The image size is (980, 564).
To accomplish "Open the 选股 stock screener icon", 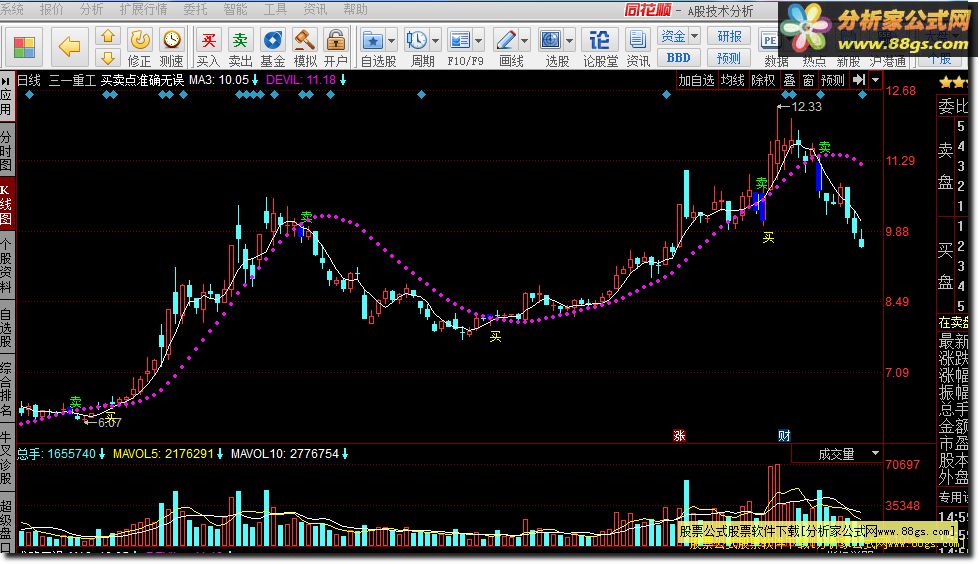I will [x=551, y=41].
